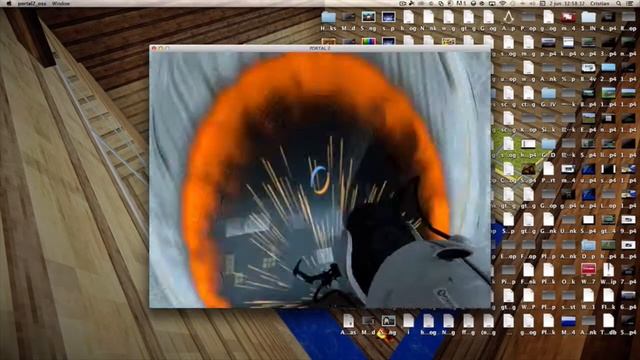Select the Si..k desktop file
Screen dimensions: 640x360
pyautogui.click(x=548, y=122)
